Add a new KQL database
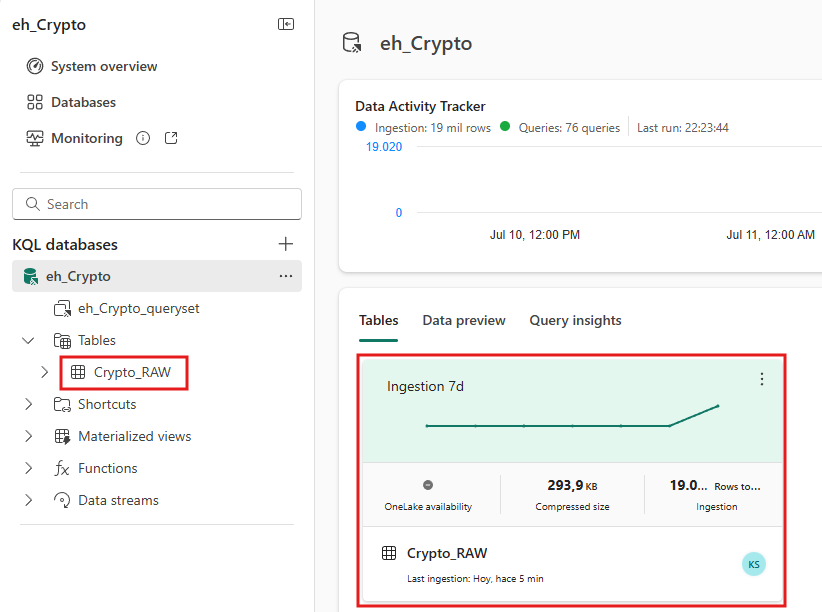The height and width of the screenshot is (612, 822). [286, 244]
